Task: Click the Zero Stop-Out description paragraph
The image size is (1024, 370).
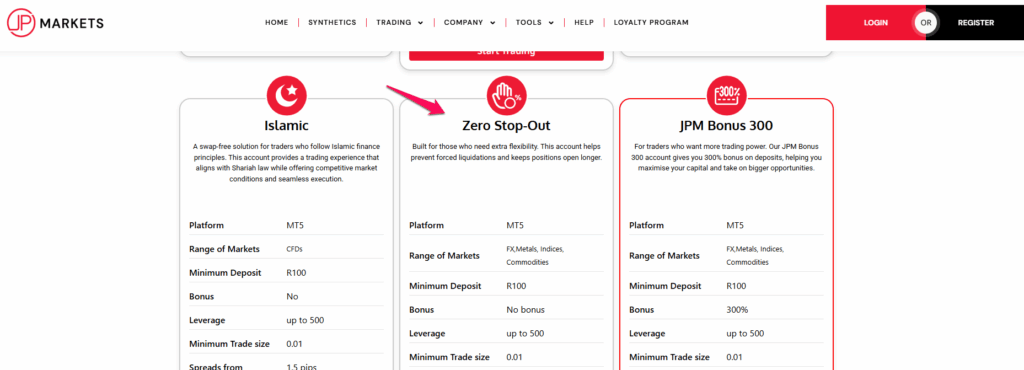Action: tap(506, 152)
